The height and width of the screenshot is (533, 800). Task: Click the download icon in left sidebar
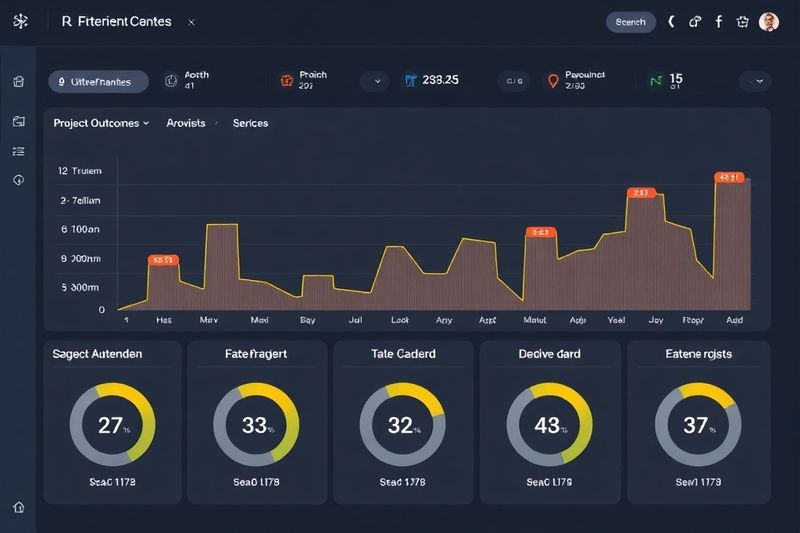[x=18, y=180]
